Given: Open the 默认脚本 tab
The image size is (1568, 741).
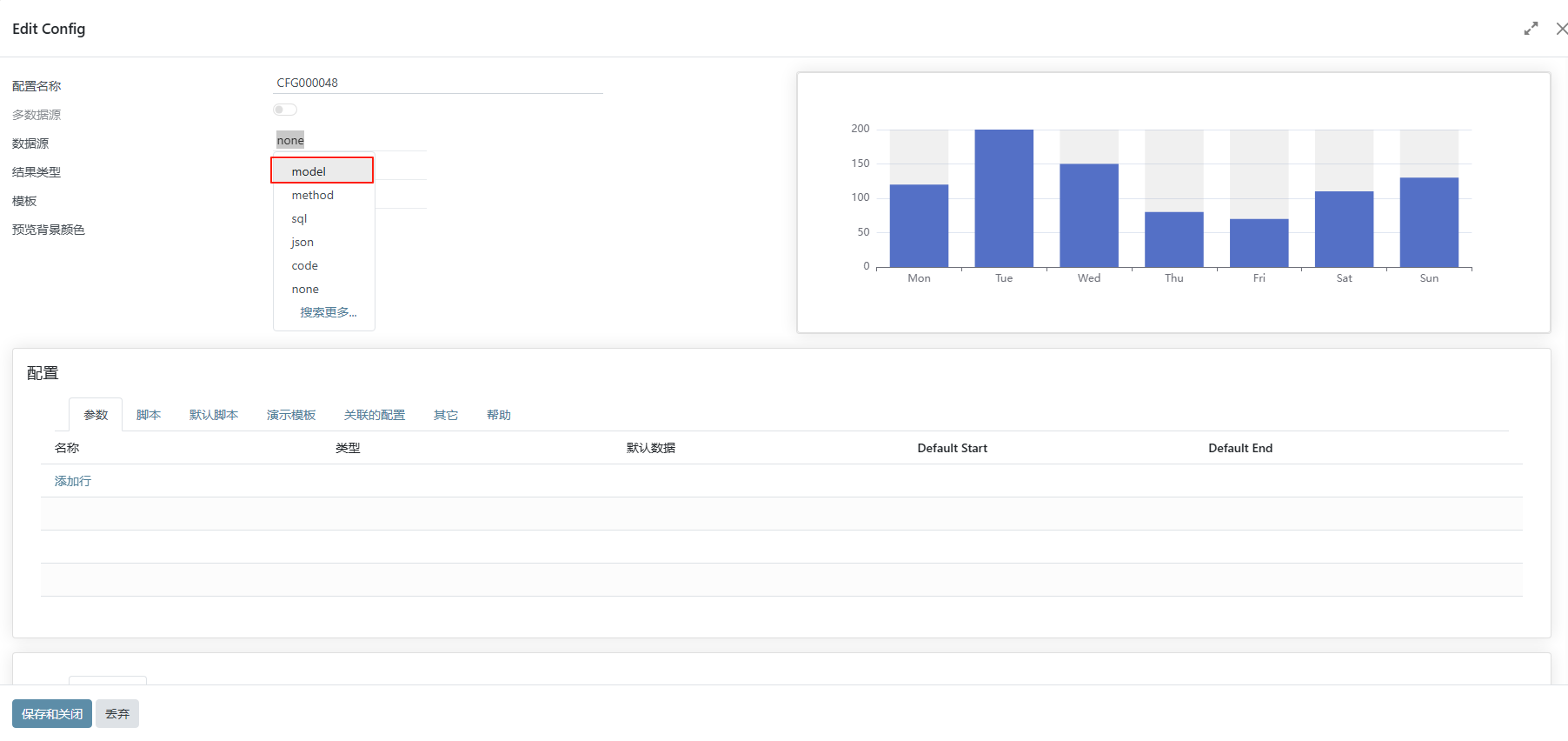Looking at the screenshot, I should [214, 415].
